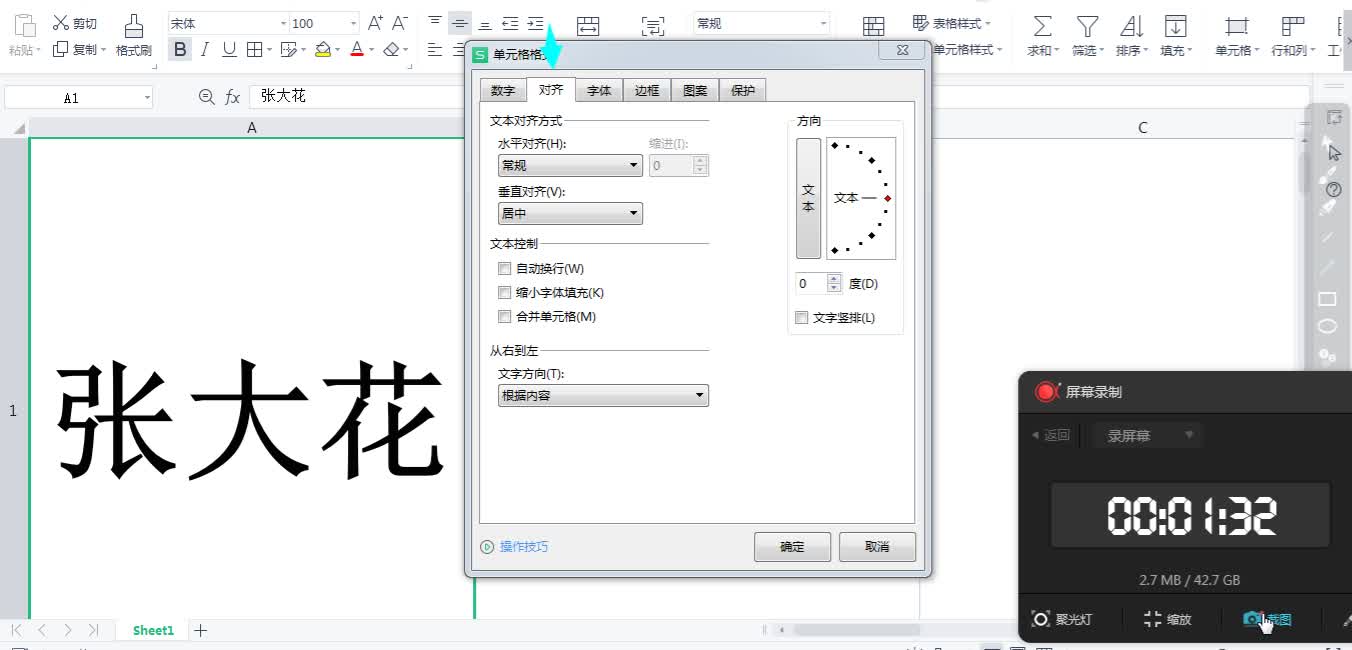Open the name box A1 dropdown

[147, 98]
